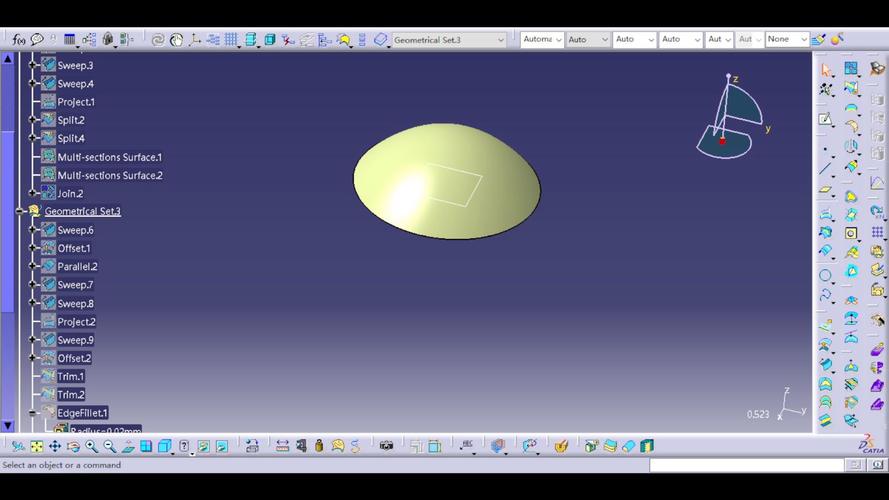The height and width of the screenshot is (500, 889).
Task: Select the Rotate view tool
Action: click(73, 446)
